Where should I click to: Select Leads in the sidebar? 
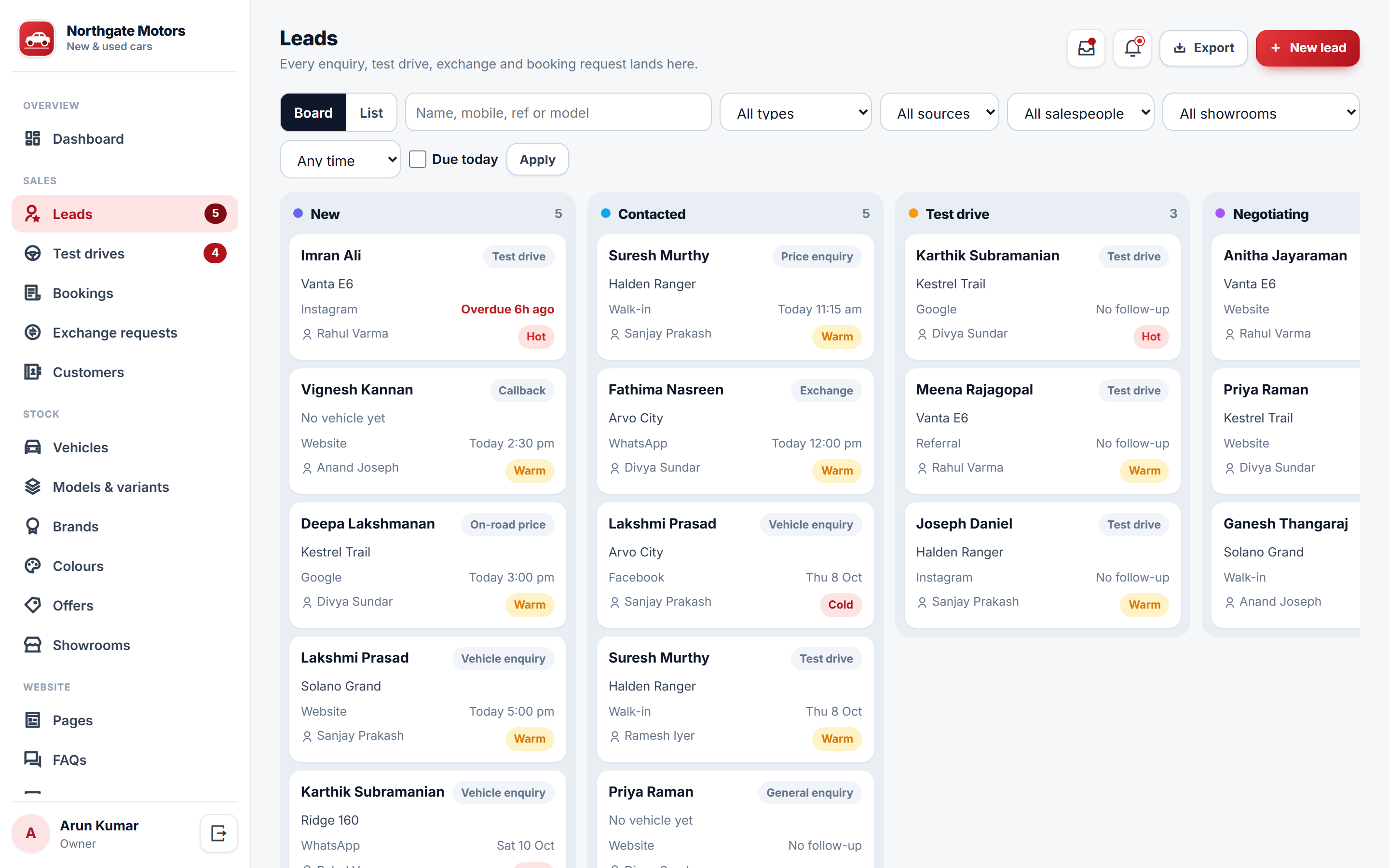pyautogui.click(x=124, y=214)
